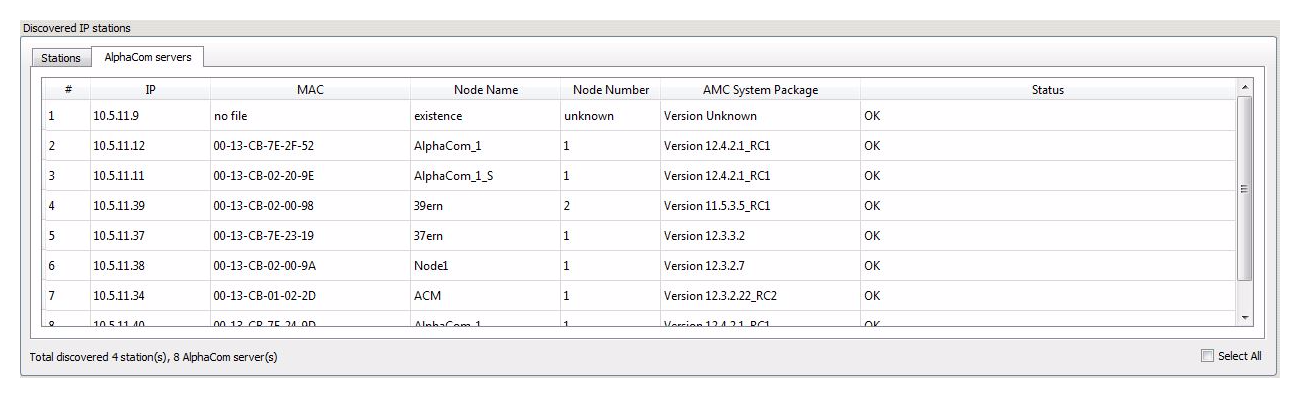
Task: Click MAC 00-13-CB-02-20-9E
Action: click(x=311, y=176)
